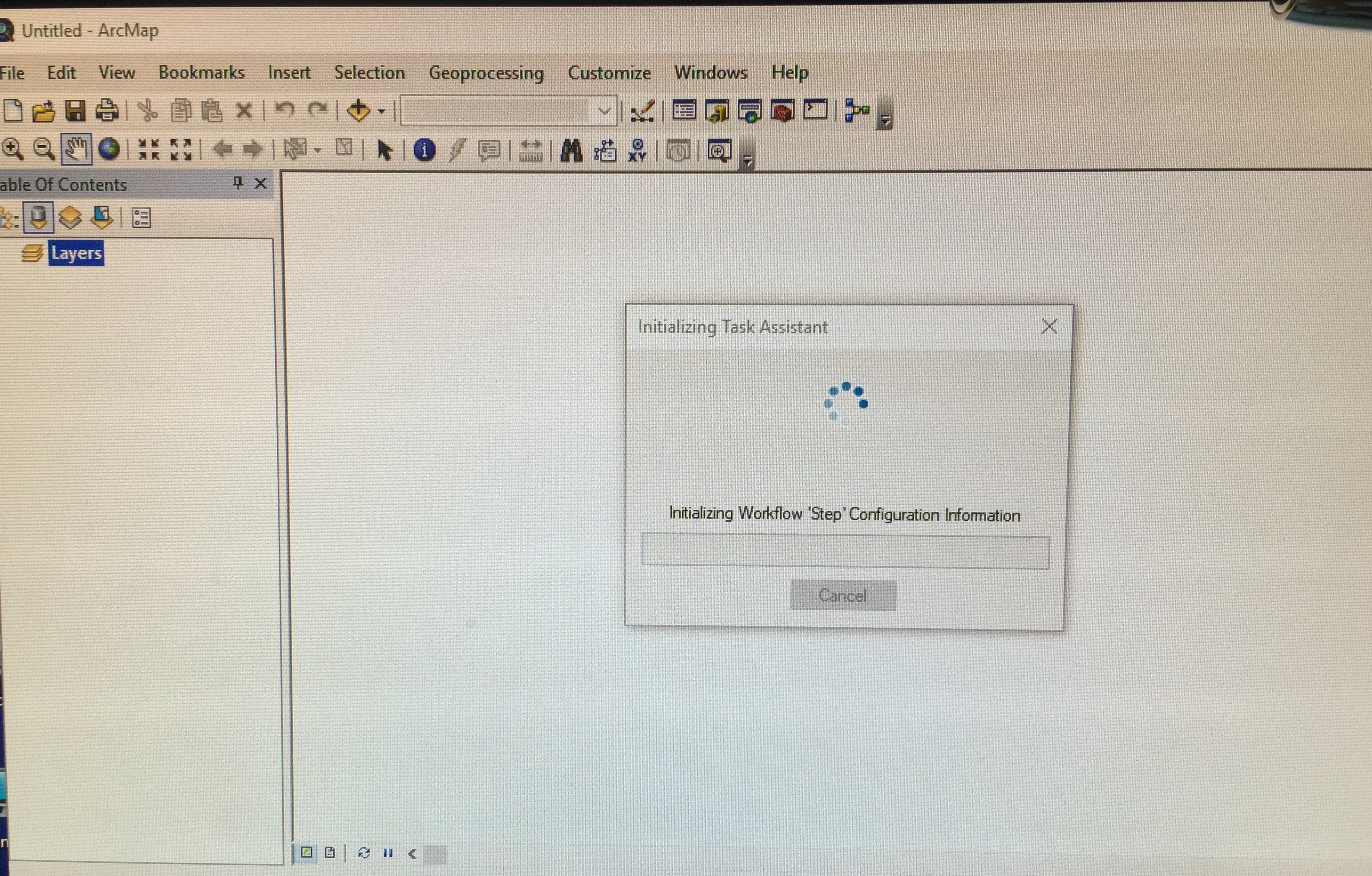
Task: Open the map scale dropdown
Action: [x=604, y=111]
